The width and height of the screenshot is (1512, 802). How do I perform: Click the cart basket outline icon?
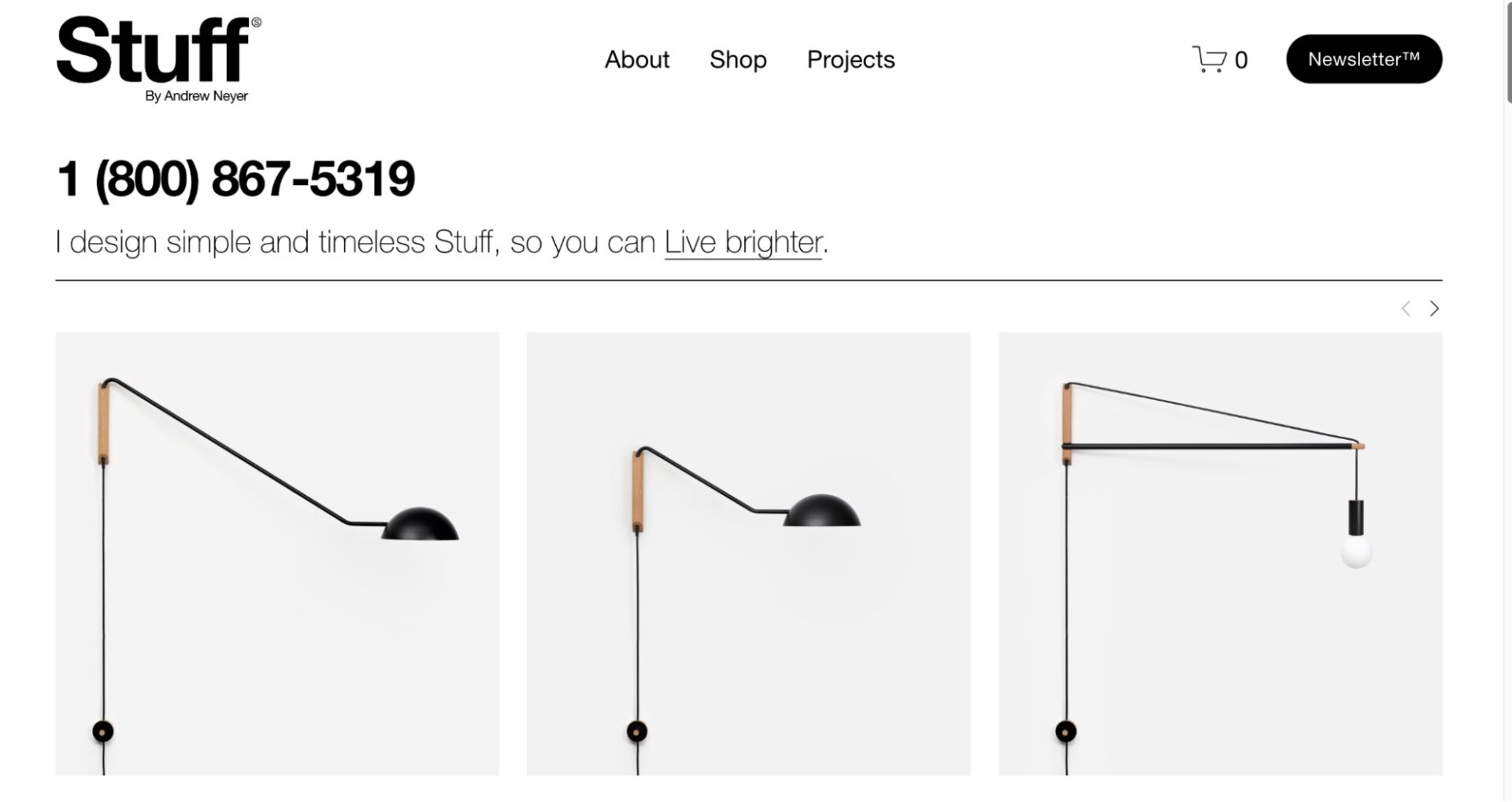pyautogui.click(x=1208, y=58)
